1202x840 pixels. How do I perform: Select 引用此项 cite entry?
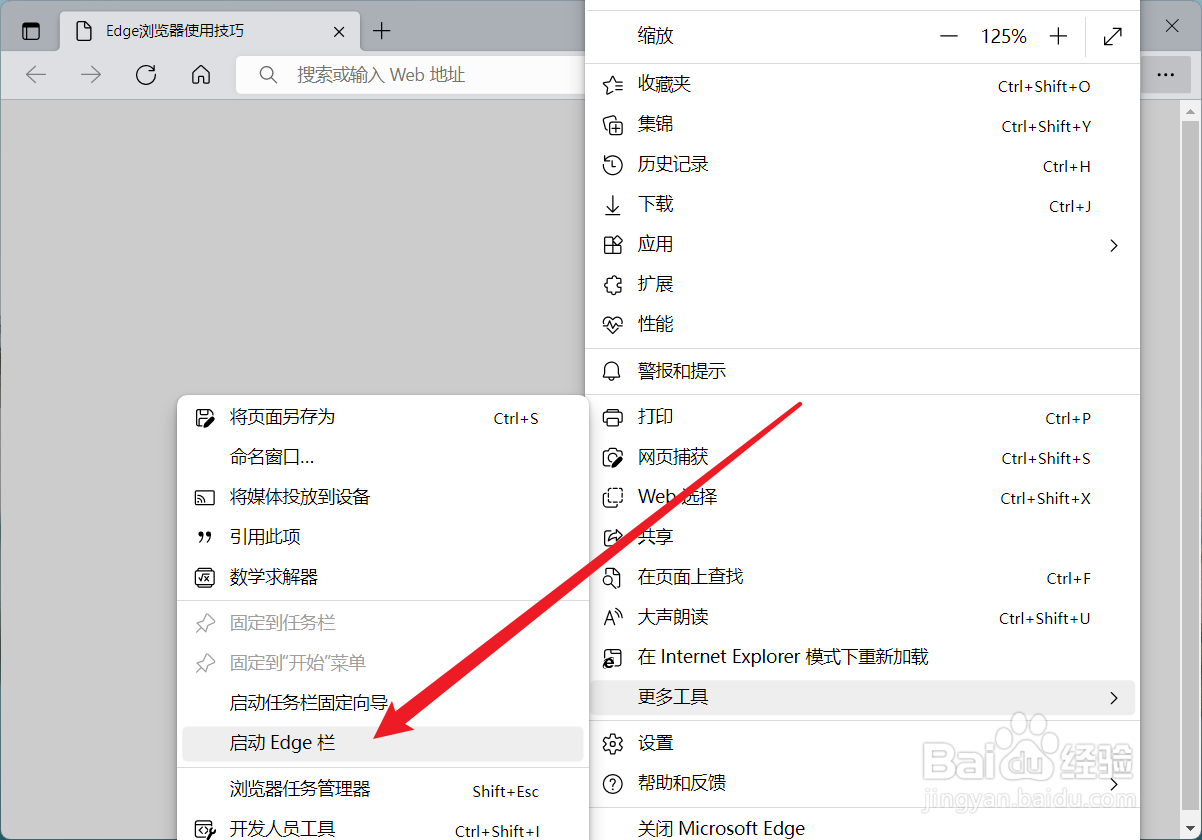tap(382, 537)
